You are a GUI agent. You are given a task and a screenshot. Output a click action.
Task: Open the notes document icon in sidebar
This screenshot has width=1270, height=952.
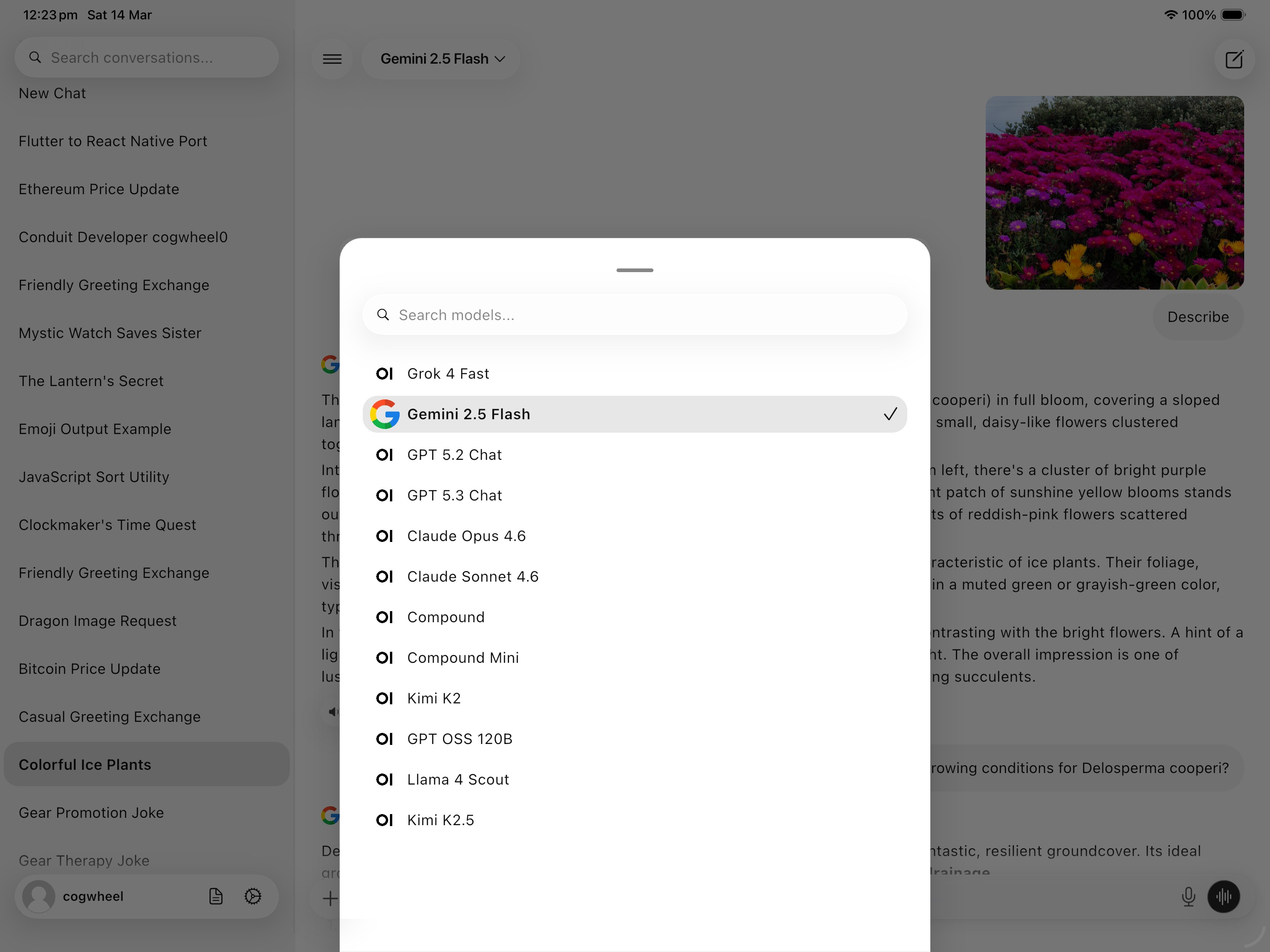[x=216, y=896]
